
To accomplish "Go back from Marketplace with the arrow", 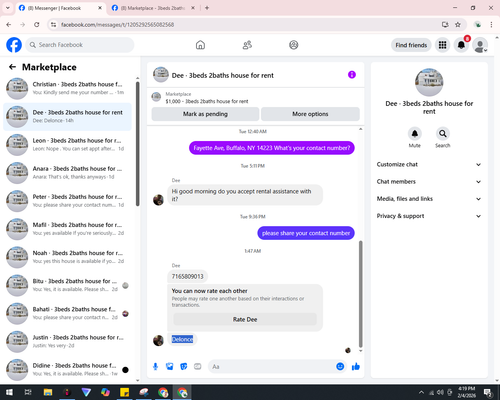I will pos(12,67).
